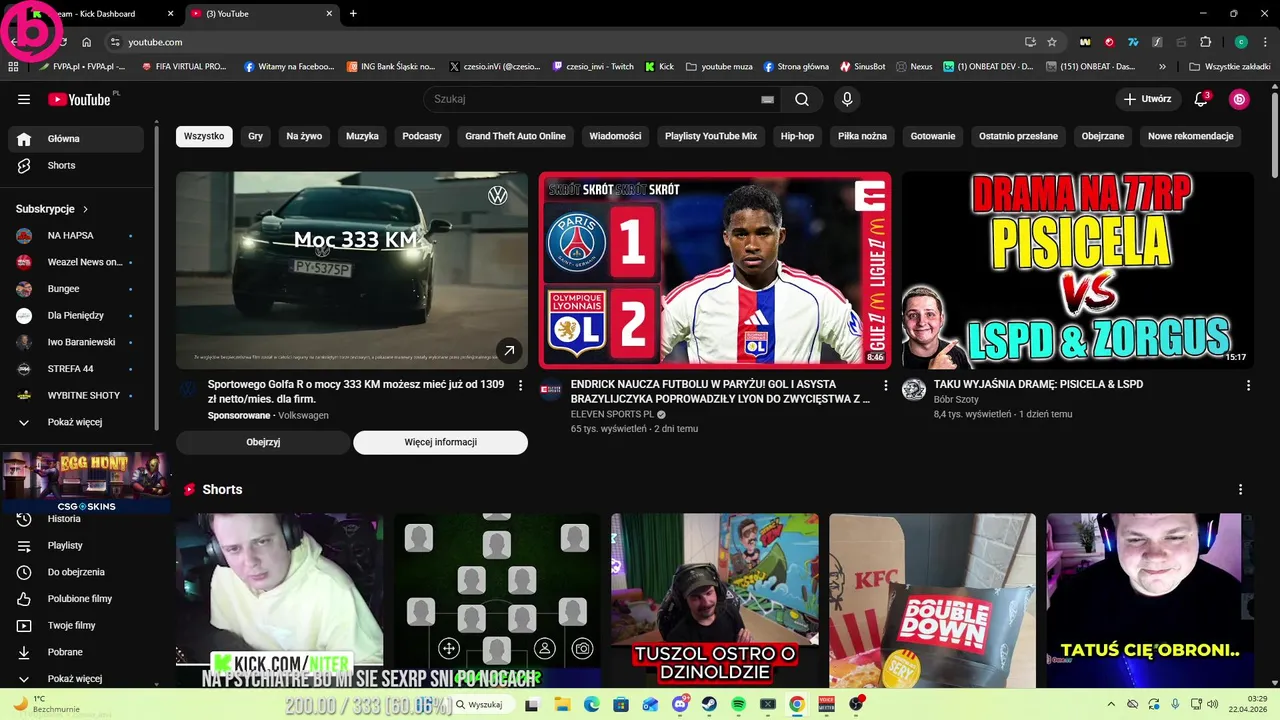This screenshot has height=720, width=1280.
Task: Select the Grand Theft Auto Online chip
Action: click(515, 136)
